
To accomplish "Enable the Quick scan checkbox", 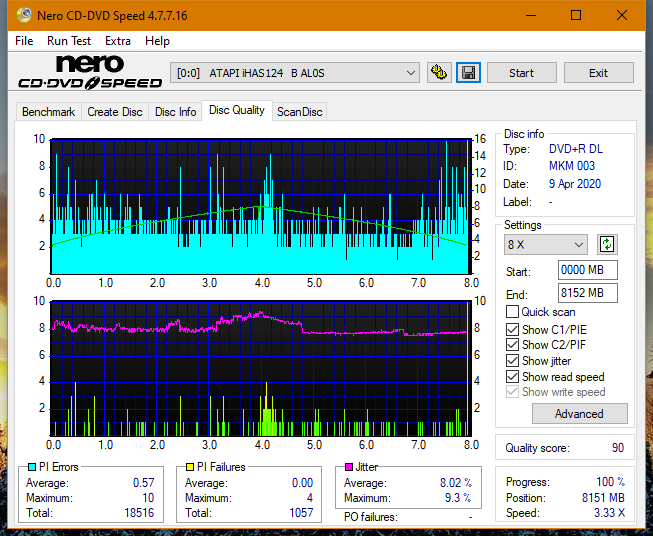I will 513,312.
